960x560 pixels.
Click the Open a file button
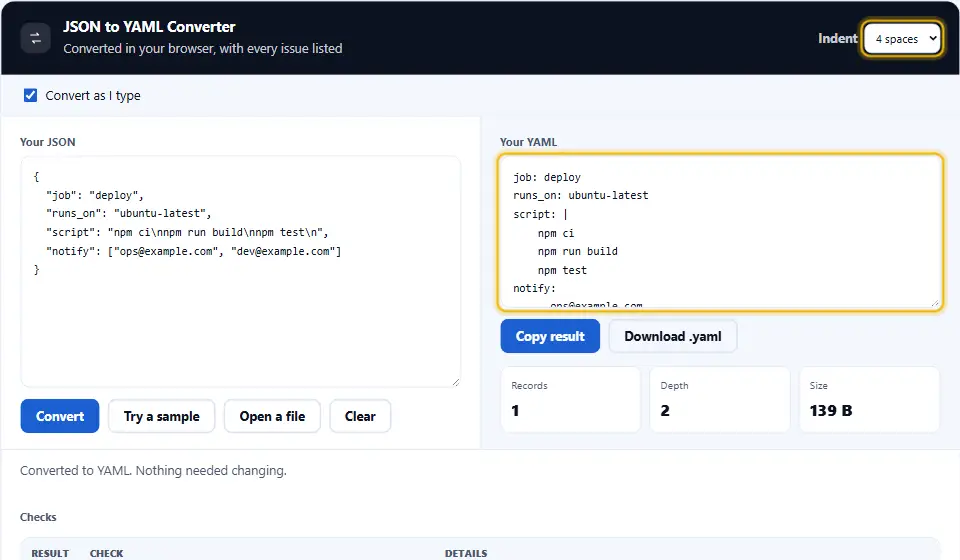pos(272,416)
